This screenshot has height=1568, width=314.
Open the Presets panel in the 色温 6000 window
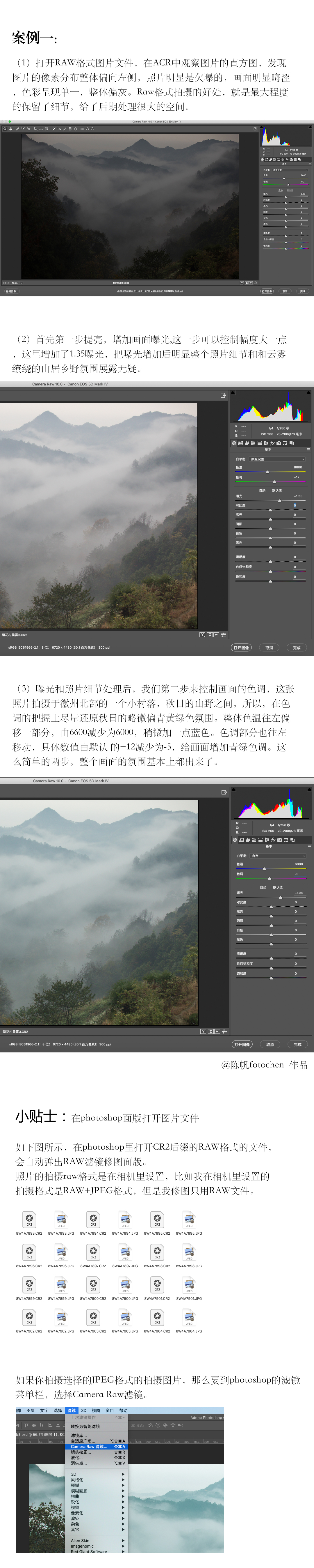pos(287,839)
